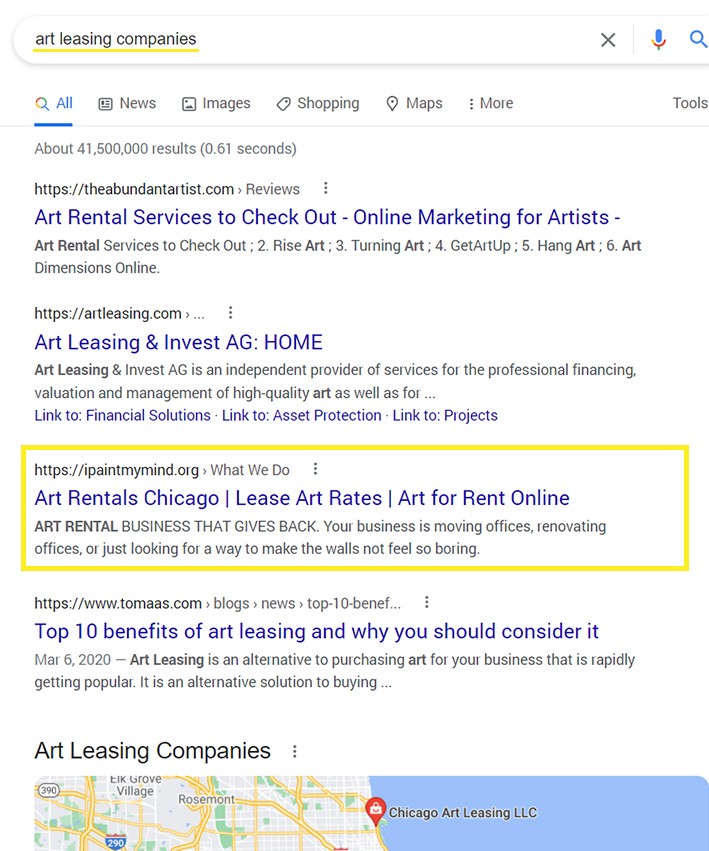Image resolution: width=709 pixels, height=851 pixels.
Task: Click the Chicago map thumbnail
Action: (200, 815)
